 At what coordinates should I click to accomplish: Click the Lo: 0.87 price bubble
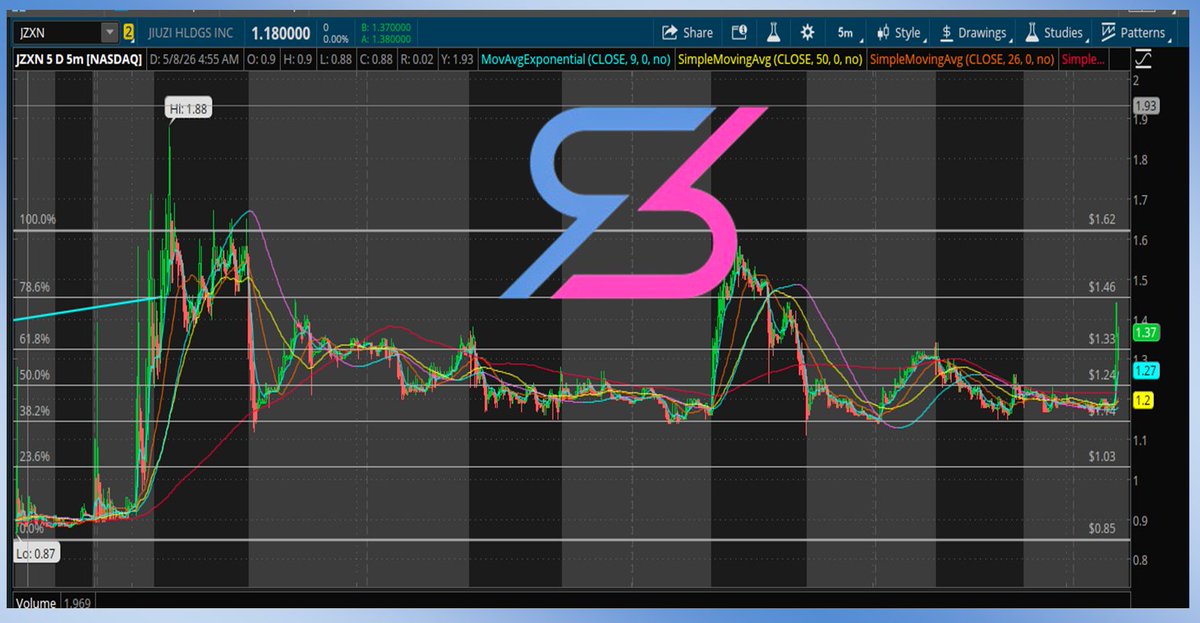coord(37,553)
